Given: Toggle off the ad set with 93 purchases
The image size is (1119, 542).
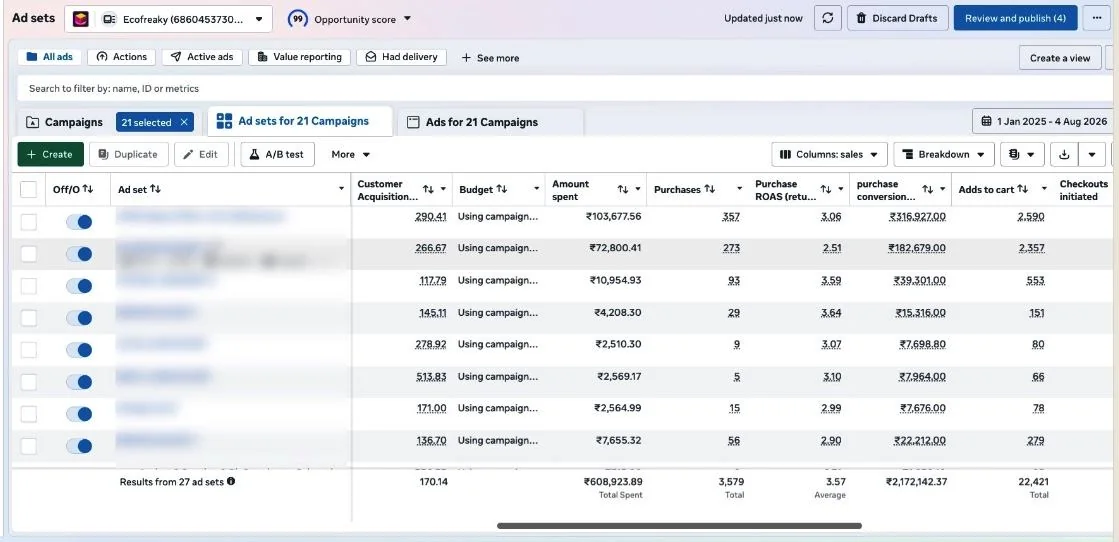Looking at the screenshot, I should point(79,286).
